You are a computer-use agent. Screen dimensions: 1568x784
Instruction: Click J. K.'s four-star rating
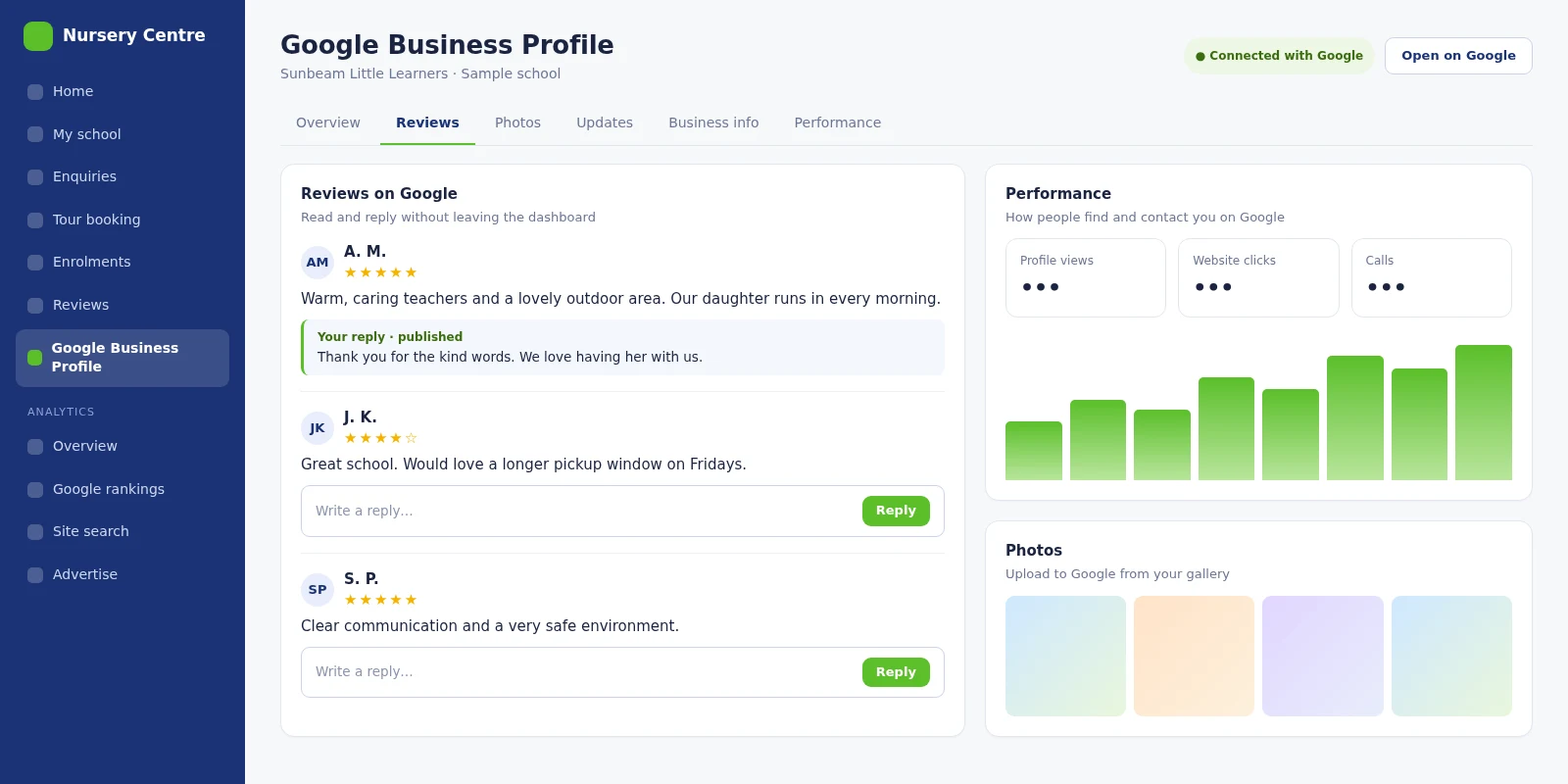coord(380,438)
